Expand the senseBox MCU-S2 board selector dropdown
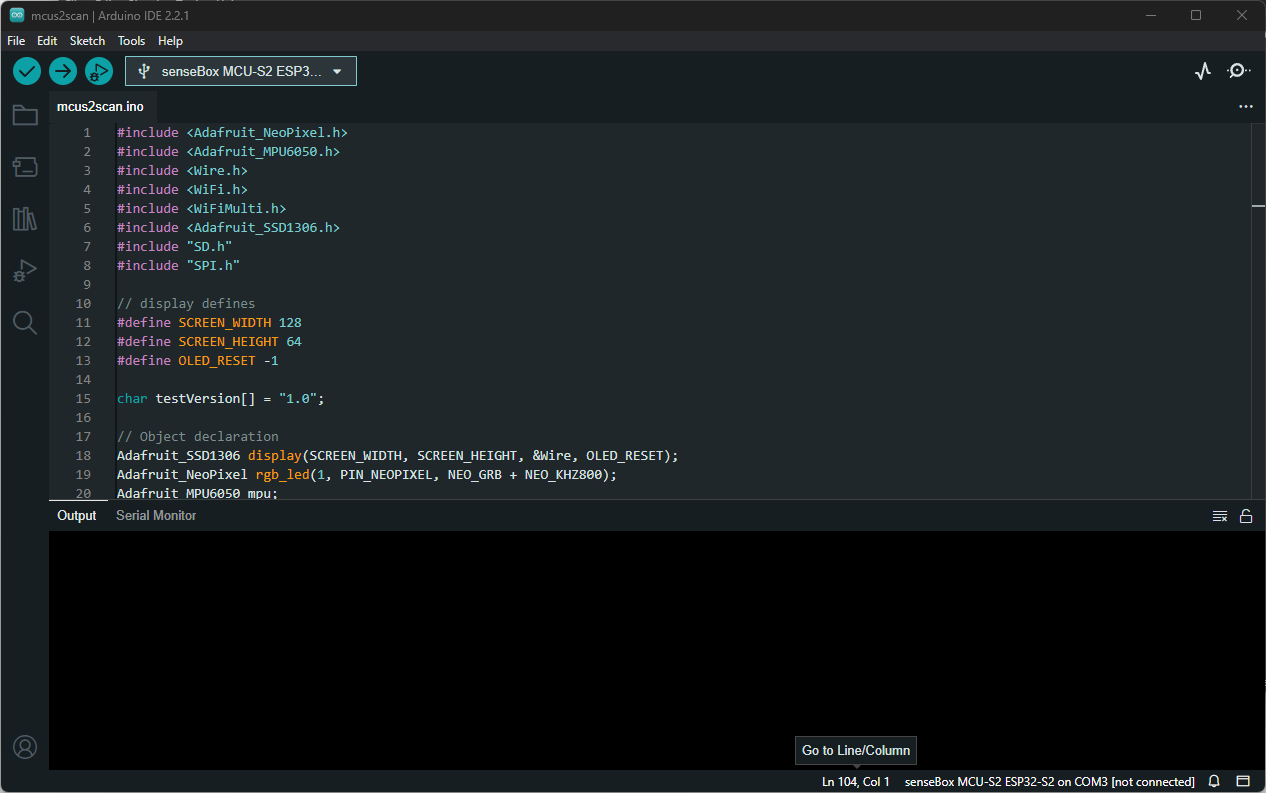The image size is (1266, 793). point(241,71)
